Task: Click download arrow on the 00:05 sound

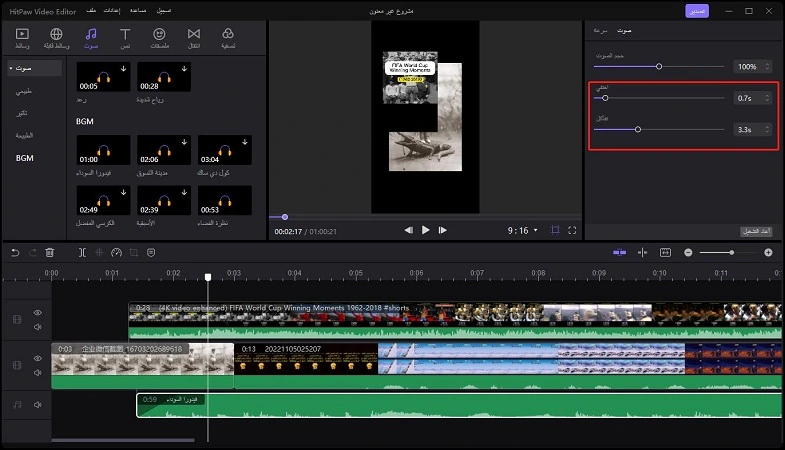Action: pyautogui.click(x=123, y=69)
